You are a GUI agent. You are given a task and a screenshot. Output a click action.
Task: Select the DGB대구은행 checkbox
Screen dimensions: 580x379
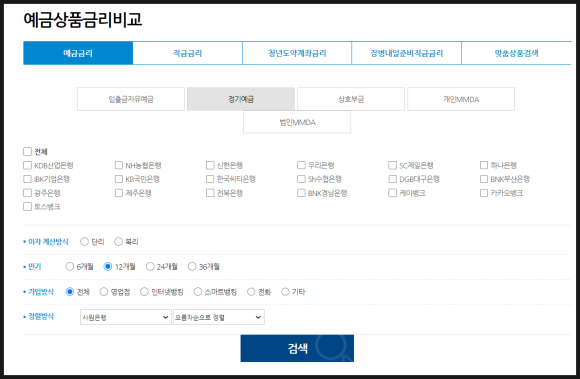[x=392, y=179]
